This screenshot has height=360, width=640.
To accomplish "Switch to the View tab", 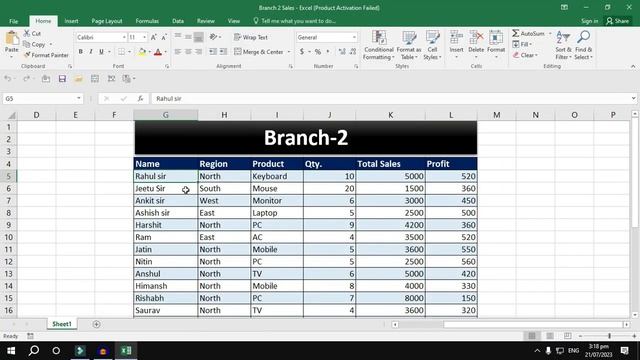I will coord(233,21).
